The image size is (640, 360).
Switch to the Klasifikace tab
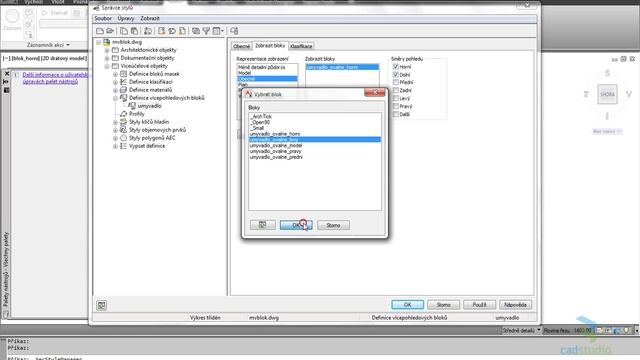[x=301, y=47]
